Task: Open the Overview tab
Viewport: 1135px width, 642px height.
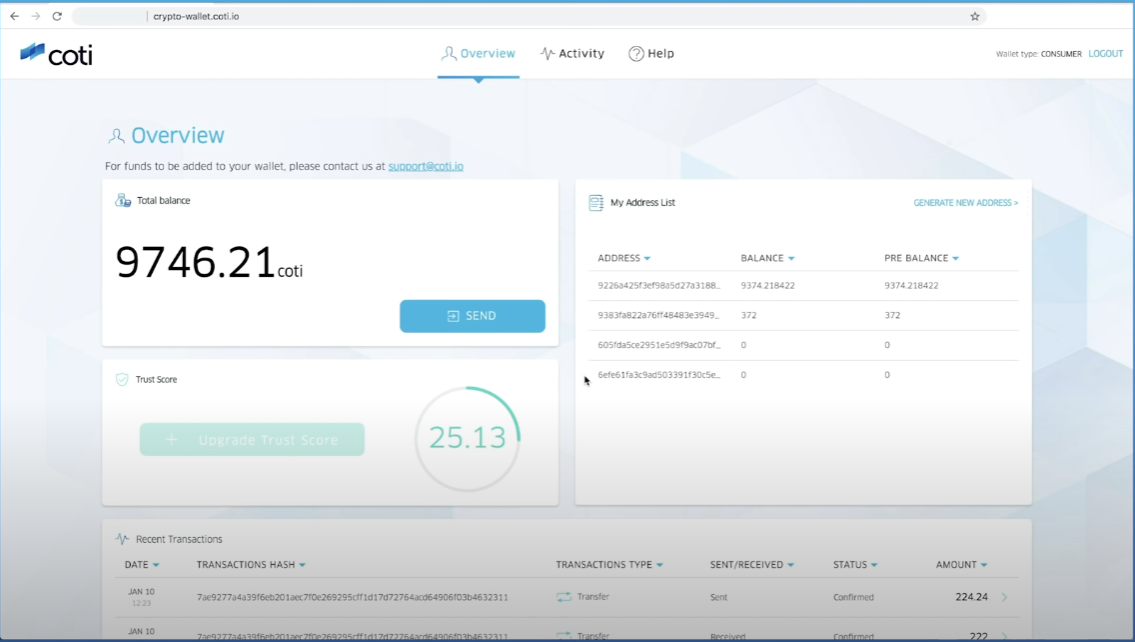Action: point(478,54)
